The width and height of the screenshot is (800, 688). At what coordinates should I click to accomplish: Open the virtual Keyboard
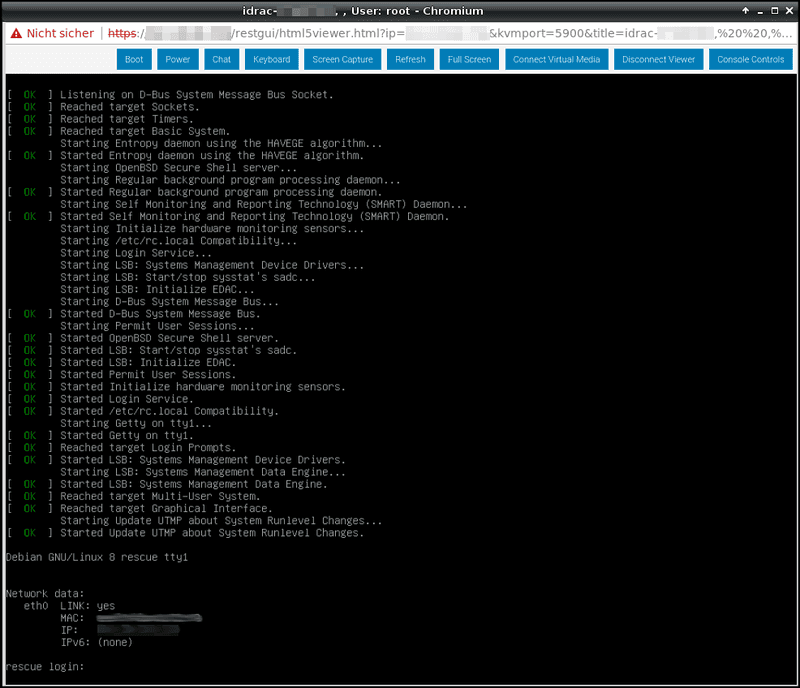tap(271, 59)
